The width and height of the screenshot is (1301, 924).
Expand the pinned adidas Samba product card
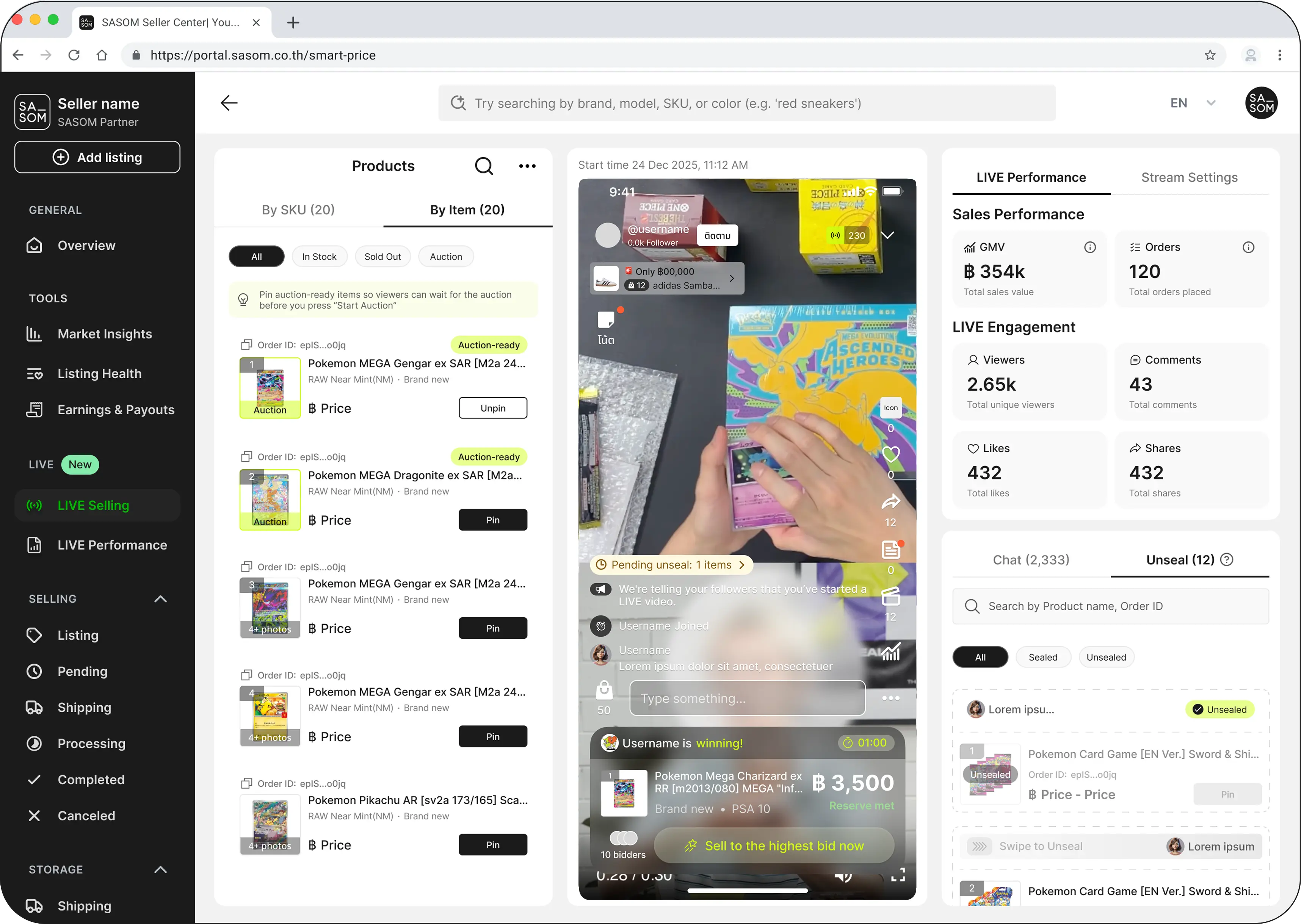pyautogui.click(x=667, y=278)
